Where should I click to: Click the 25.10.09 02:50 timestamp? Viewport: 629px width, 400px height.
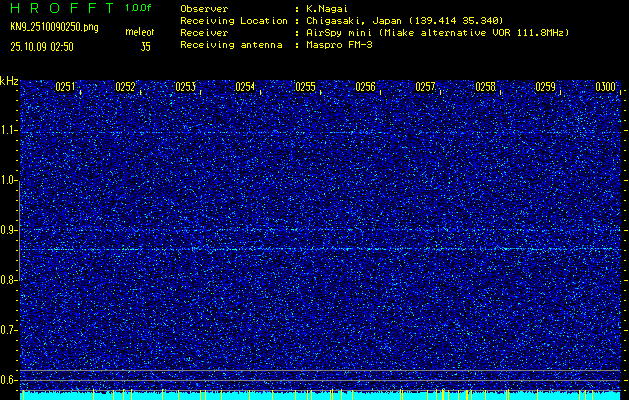pyautogui.click(x=43, y=46)
